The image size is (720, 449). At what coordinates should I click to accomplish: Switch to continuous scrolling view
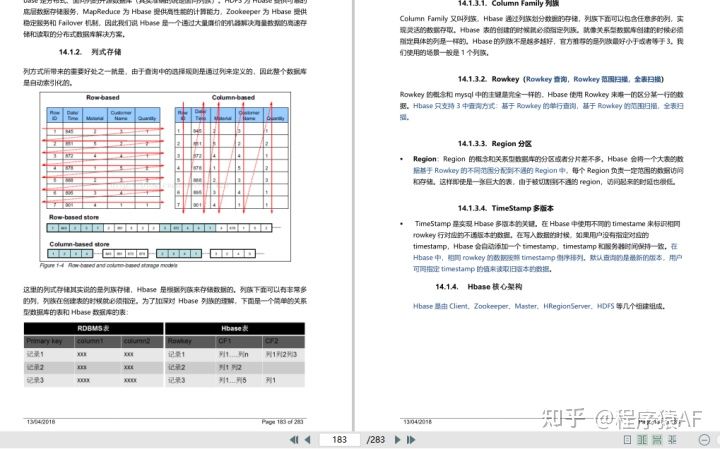[x=657, y=439]
